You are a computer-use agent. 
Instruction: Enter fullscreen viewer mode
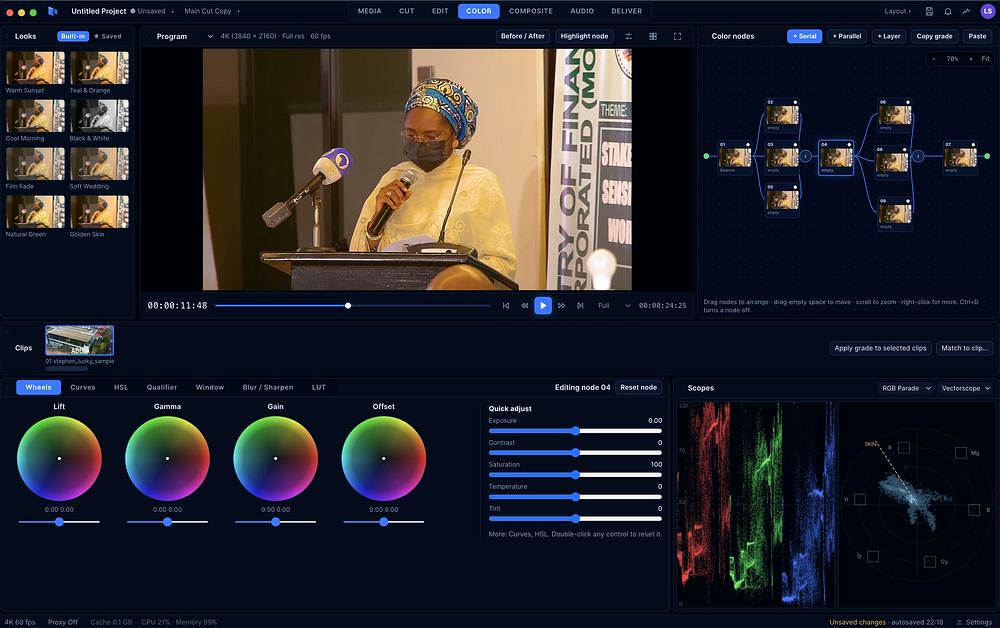click(677, 36)
